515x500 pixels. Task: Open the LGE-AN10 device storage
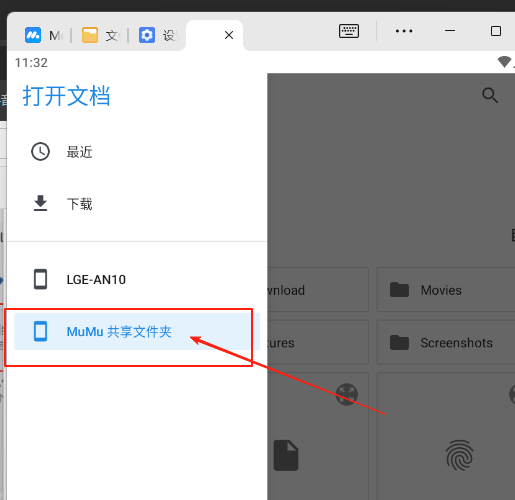tap(137, 279)
